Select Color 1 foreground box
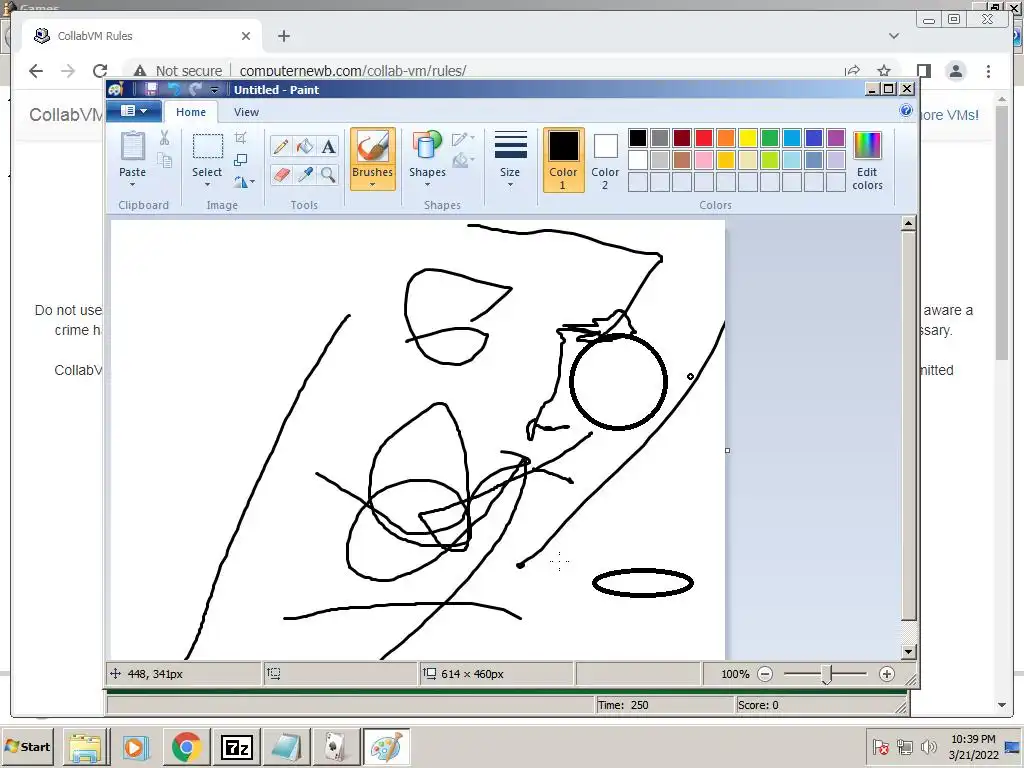The image size is (1024, 768). tap(564, 159)
